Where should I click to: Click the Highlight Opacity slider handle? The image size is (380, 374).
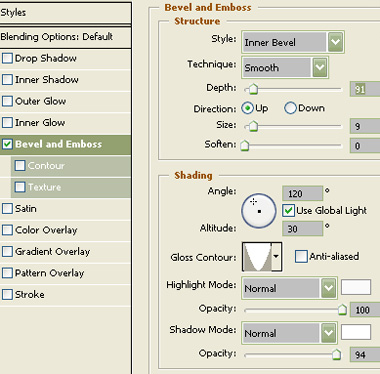coord(342,309)
